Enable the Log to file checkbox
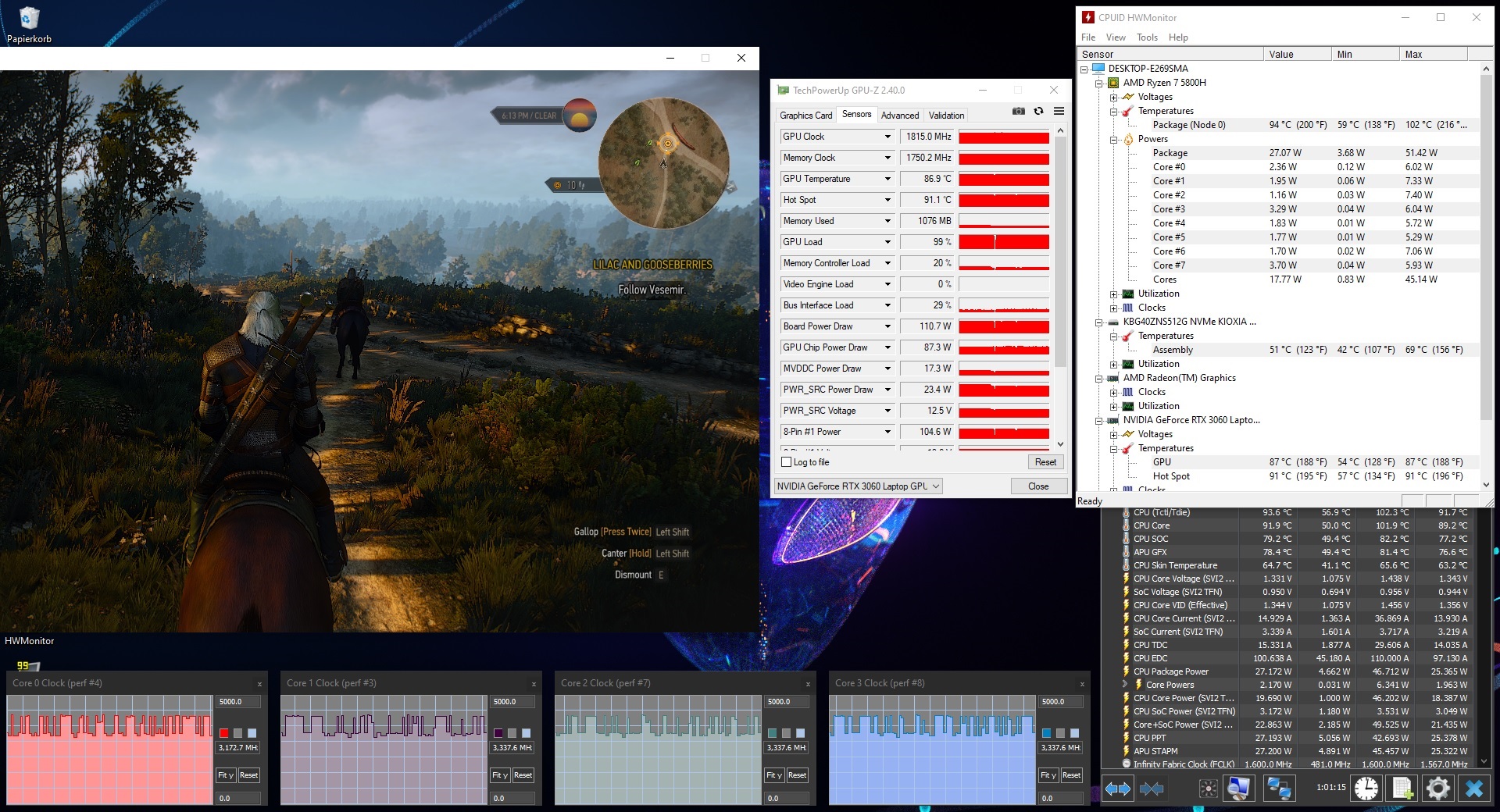The image size is (1500, 812). pos(787,462)
